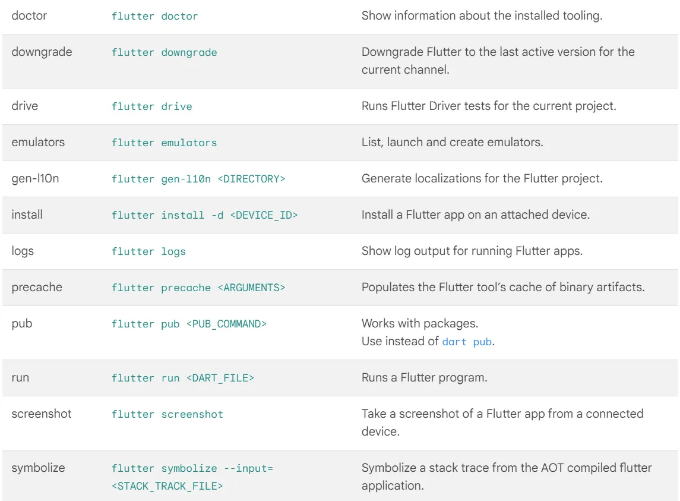Select 'flutter run <DART_FILE>' code
The width and height of the screenshot is (680, 501).
click(183, 378)
